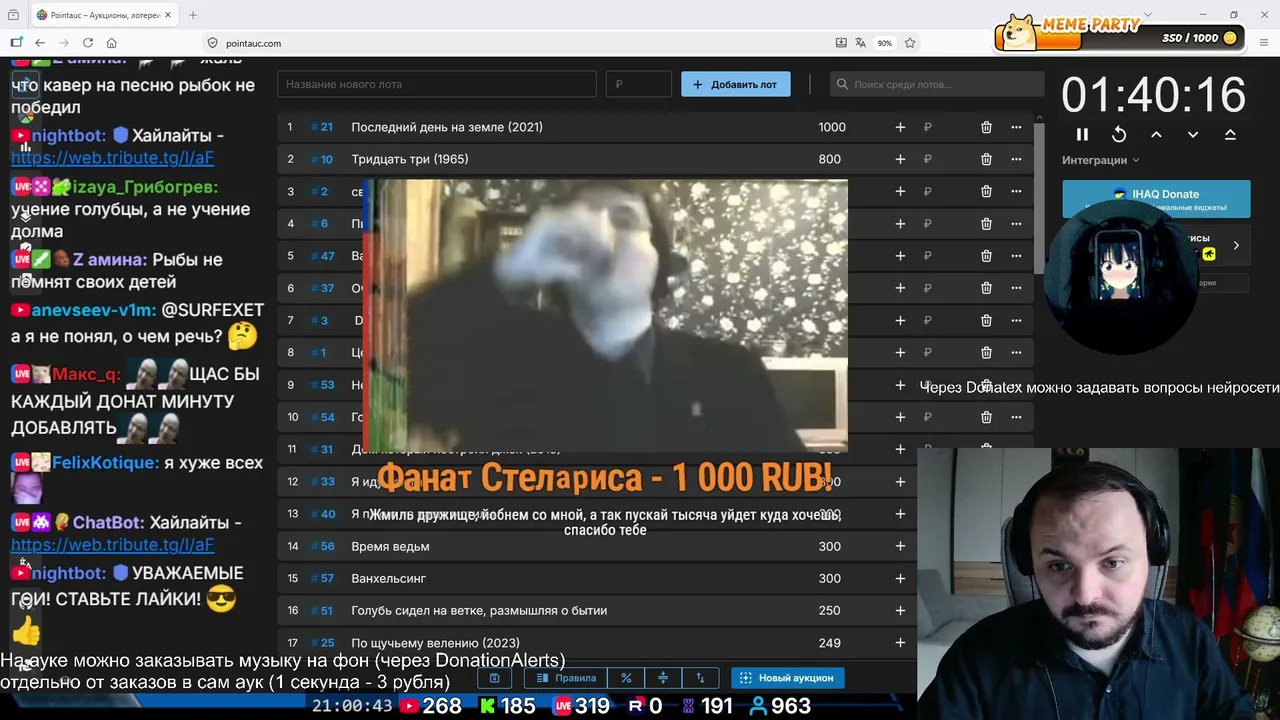Add amount to lot Голубь сидел на ветке
Image resolution: width=1280 pixels, height=720 pixels.
coord(900,610)
